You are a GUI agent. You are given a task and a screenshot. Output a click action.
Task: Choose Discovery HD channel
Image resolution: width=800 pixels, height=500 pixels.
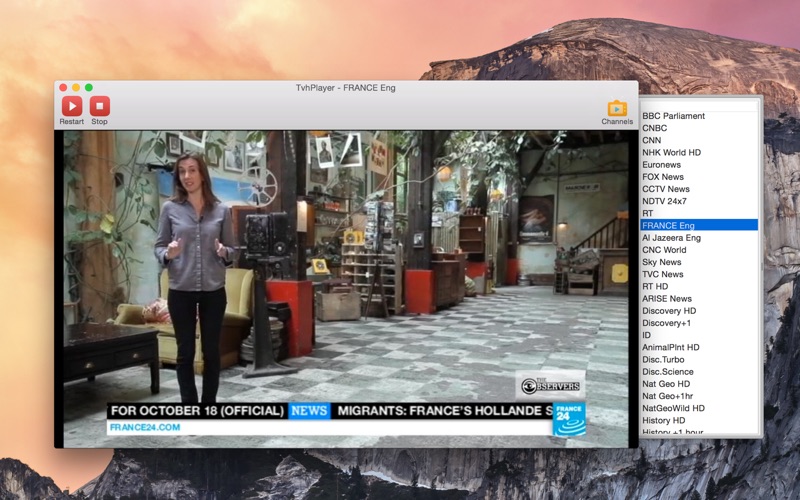click(699, 311)
